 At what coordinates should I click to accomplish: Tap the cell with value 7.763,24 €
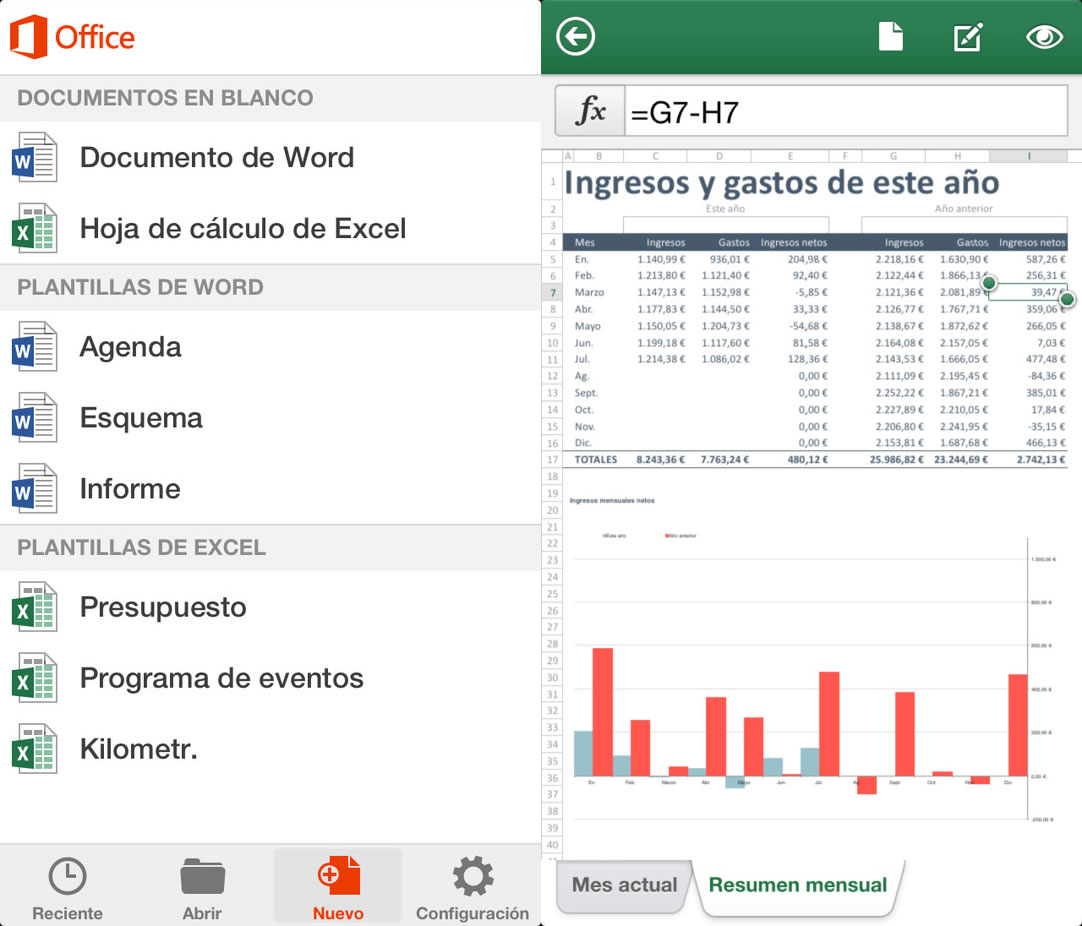tap(725, 460)
